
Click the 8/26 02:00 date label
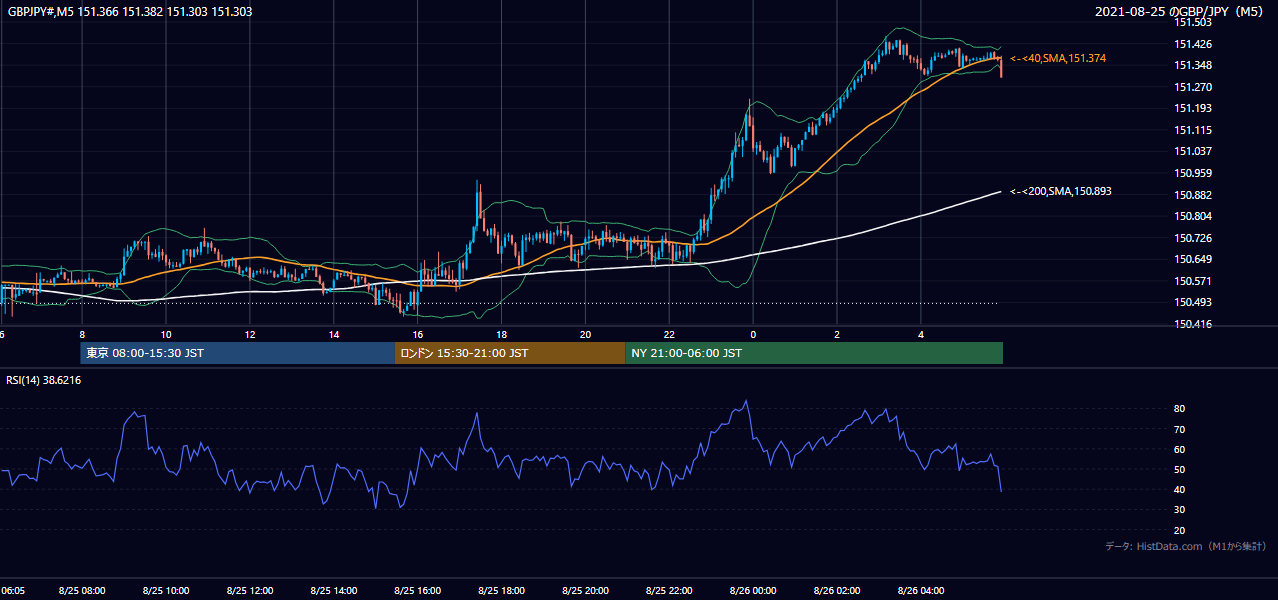(837, 591)
